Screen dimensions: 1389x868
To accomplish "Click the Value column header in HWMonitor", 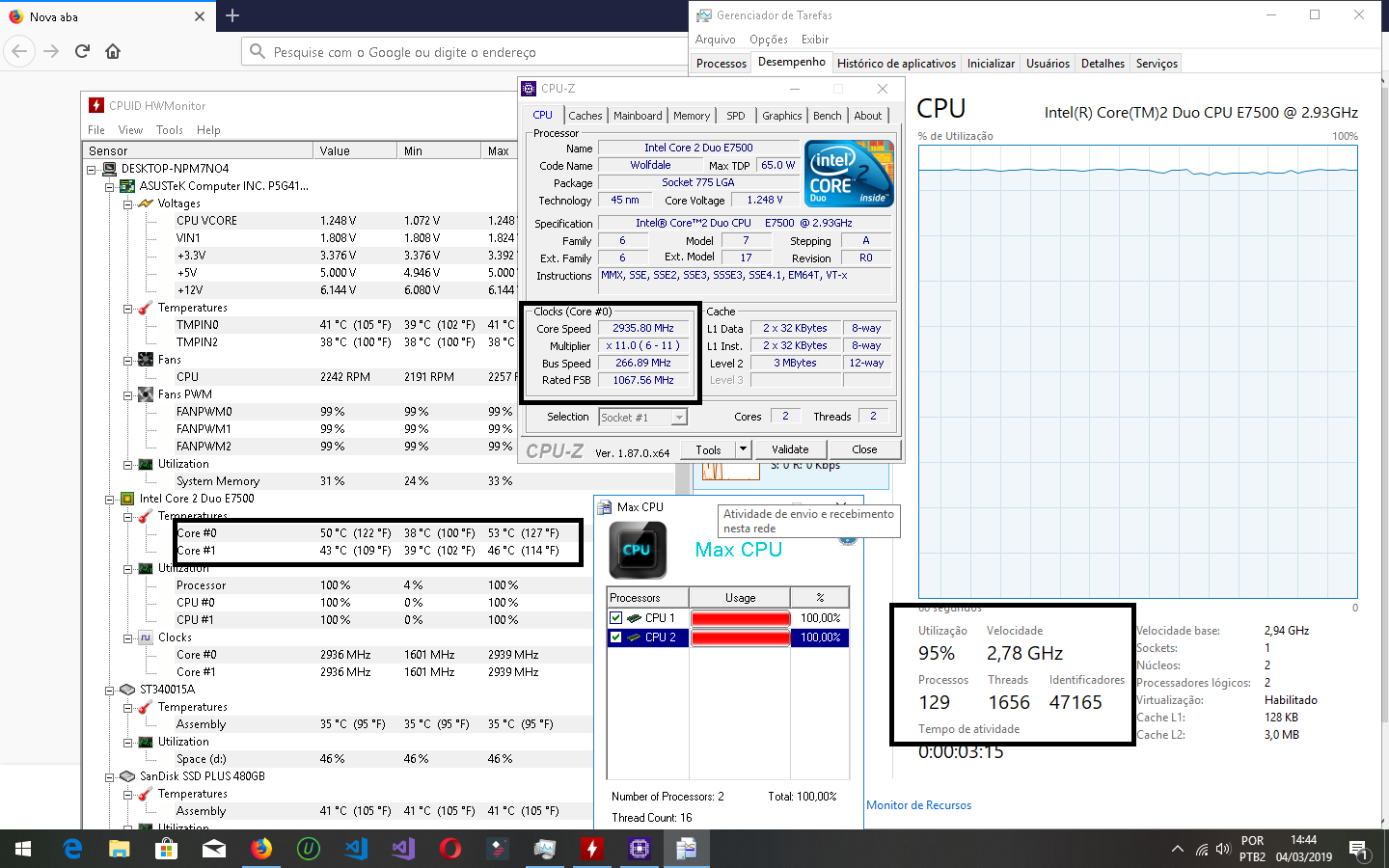I will click(x=355, y=150).
